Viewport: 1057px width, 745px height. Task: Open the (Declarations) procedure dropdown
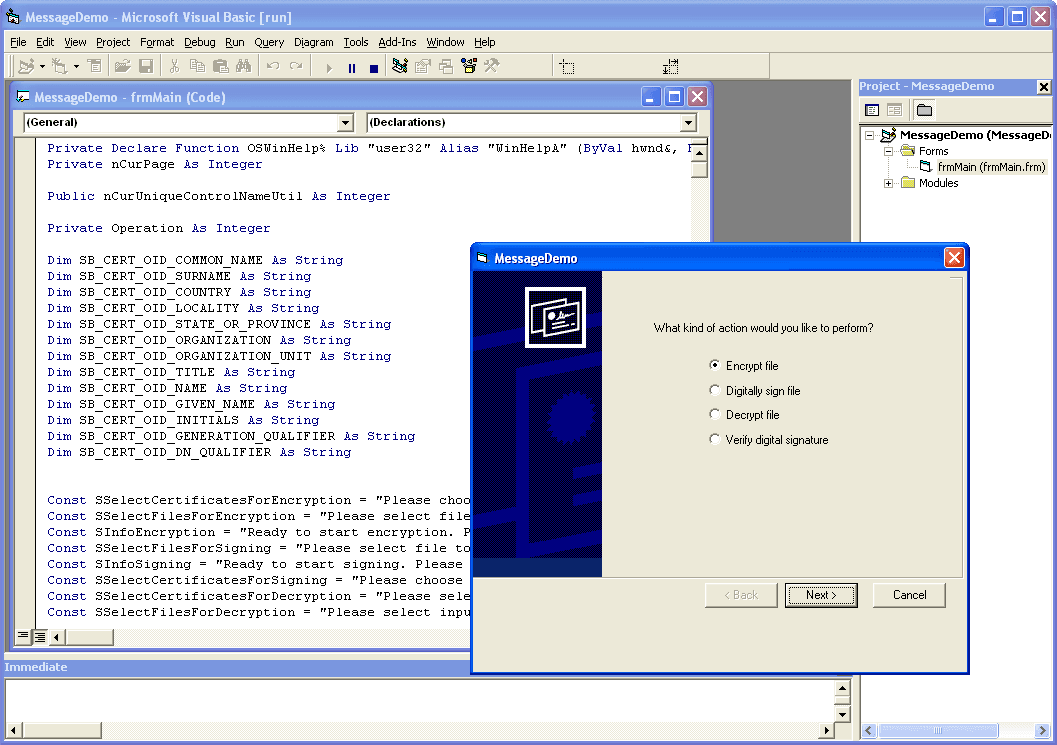click(688, 123)
